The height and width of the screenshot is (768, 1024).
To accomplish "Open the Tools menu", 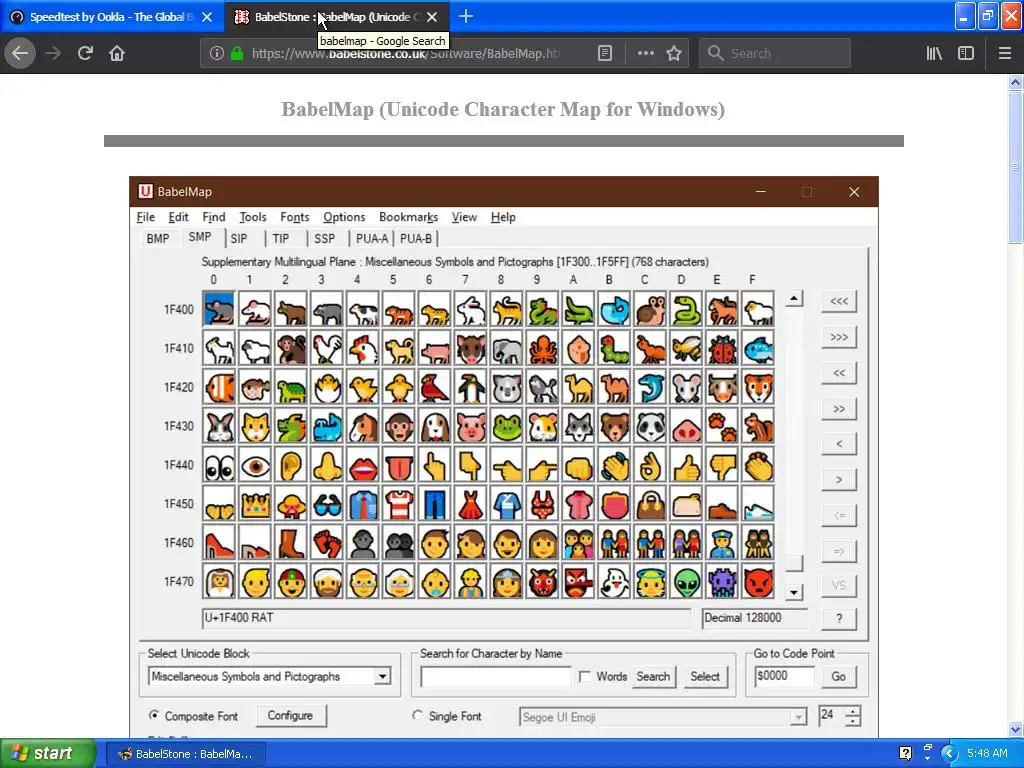I will coord(253,217).
